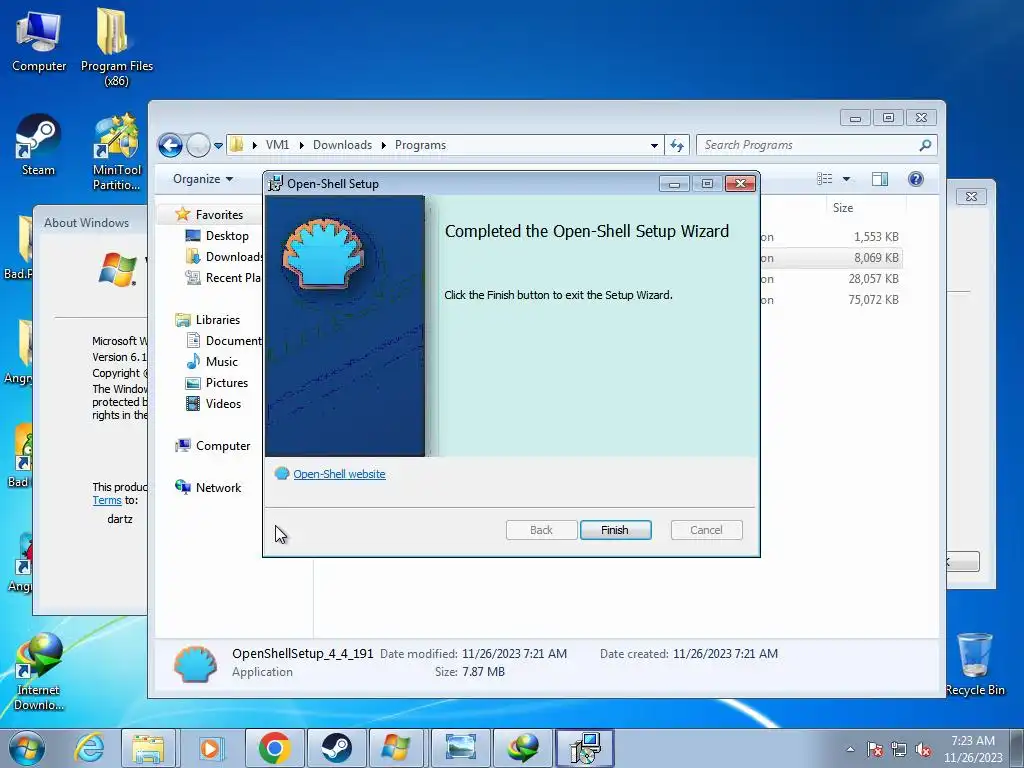Open the Organize menu
1024x768 pixels.
pyautogui.click(x=202, y=179)
